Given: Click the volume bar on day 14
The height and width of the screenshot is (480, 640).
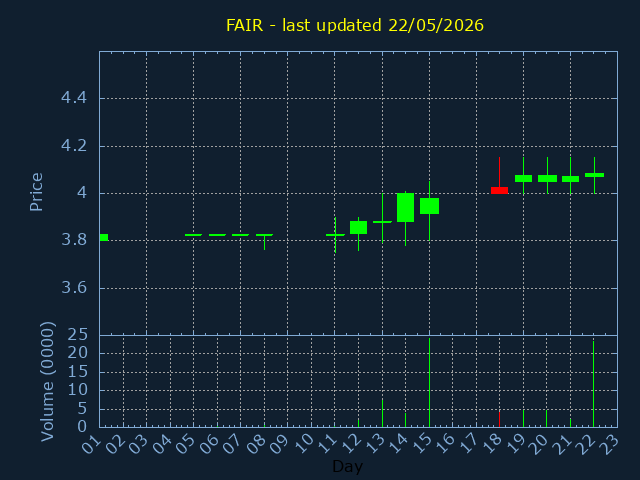Looking at the screenshot, I should tap(405, 420).
